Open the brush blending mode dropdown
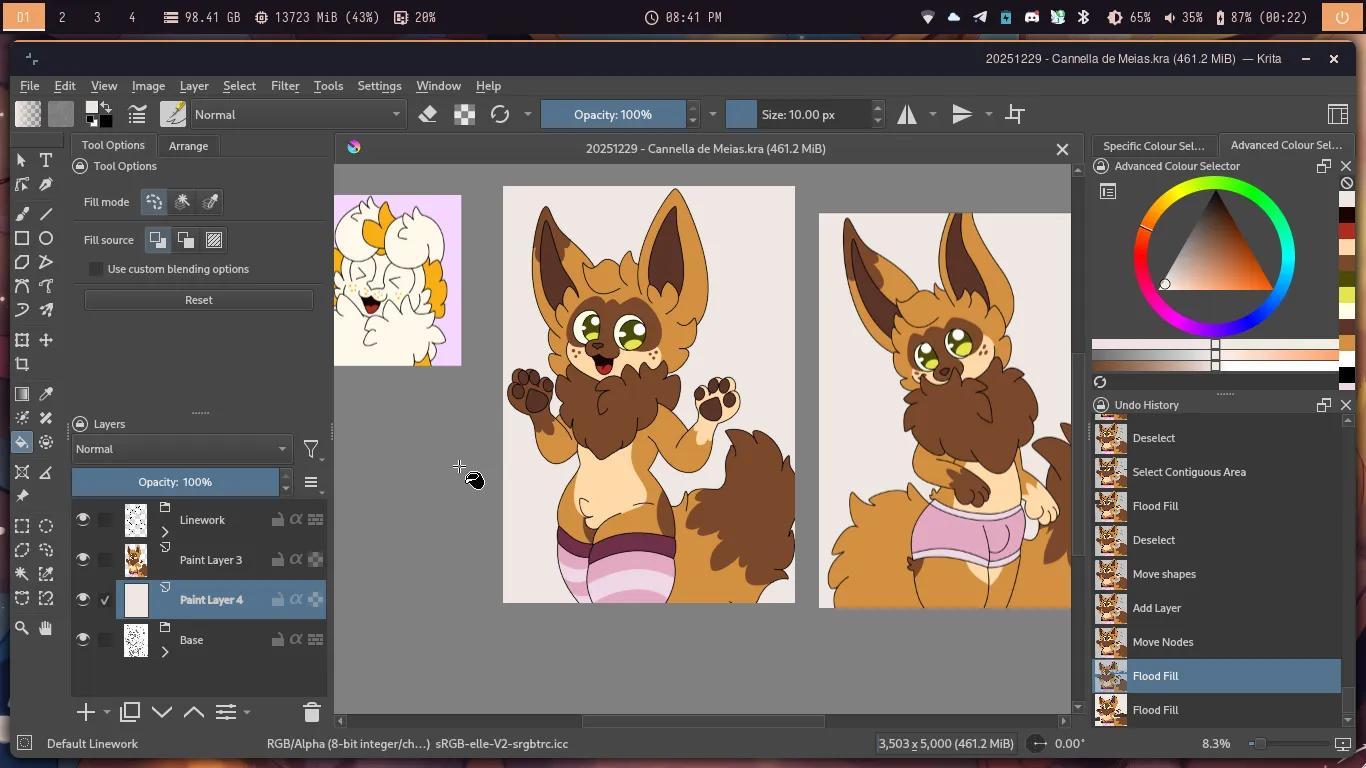1366x768 pixels. coord(298,114)
